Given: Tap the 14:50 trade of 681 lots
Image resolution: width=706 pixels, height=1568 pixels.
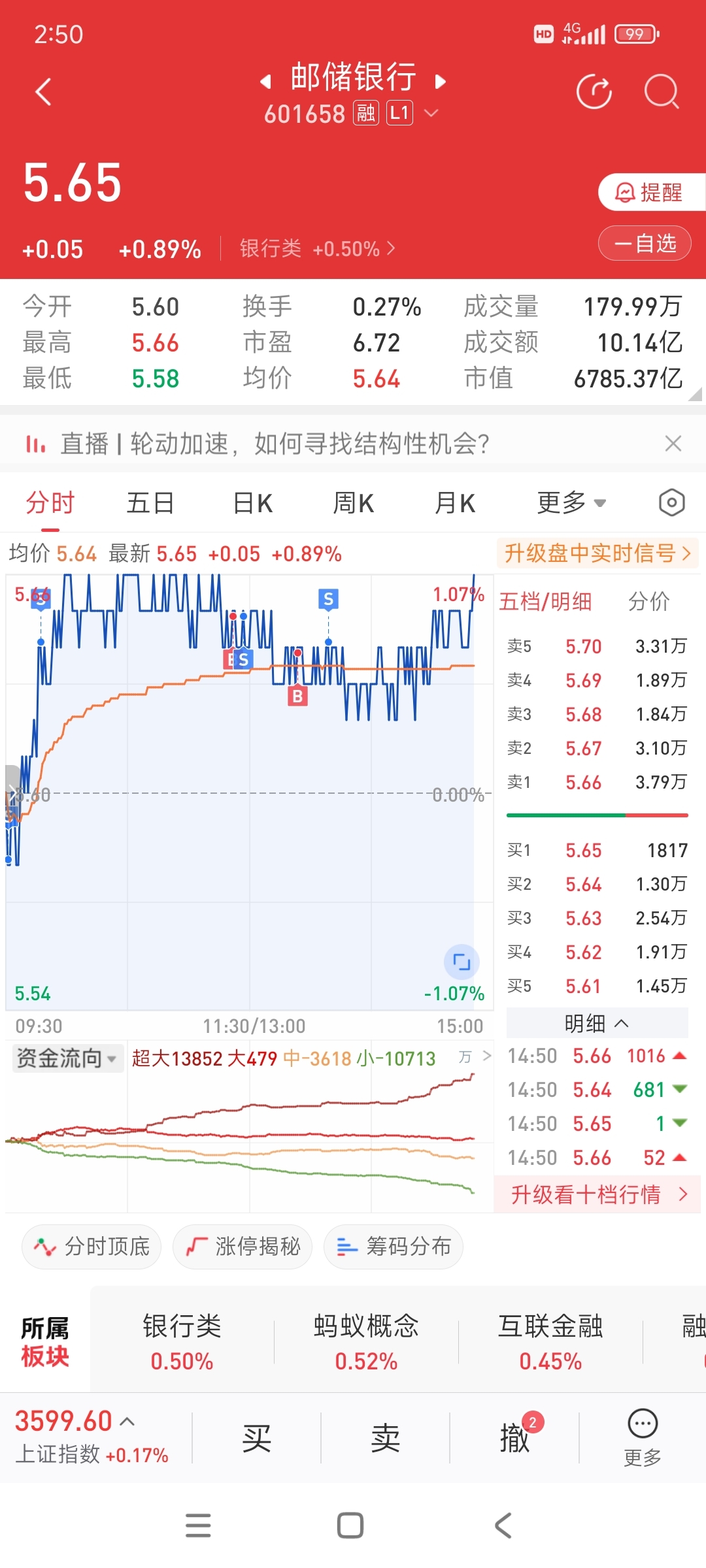Looking at the screenshot, I should coord(597,1090).
